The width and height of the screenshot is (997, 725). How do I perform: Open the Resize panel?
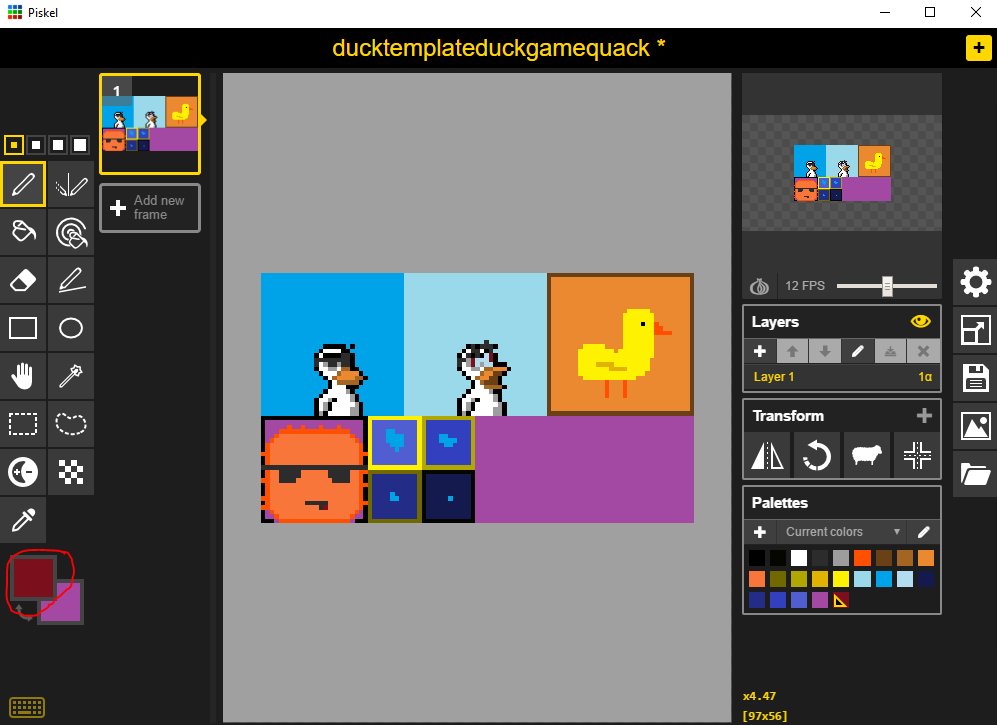(x=975, y=330)
